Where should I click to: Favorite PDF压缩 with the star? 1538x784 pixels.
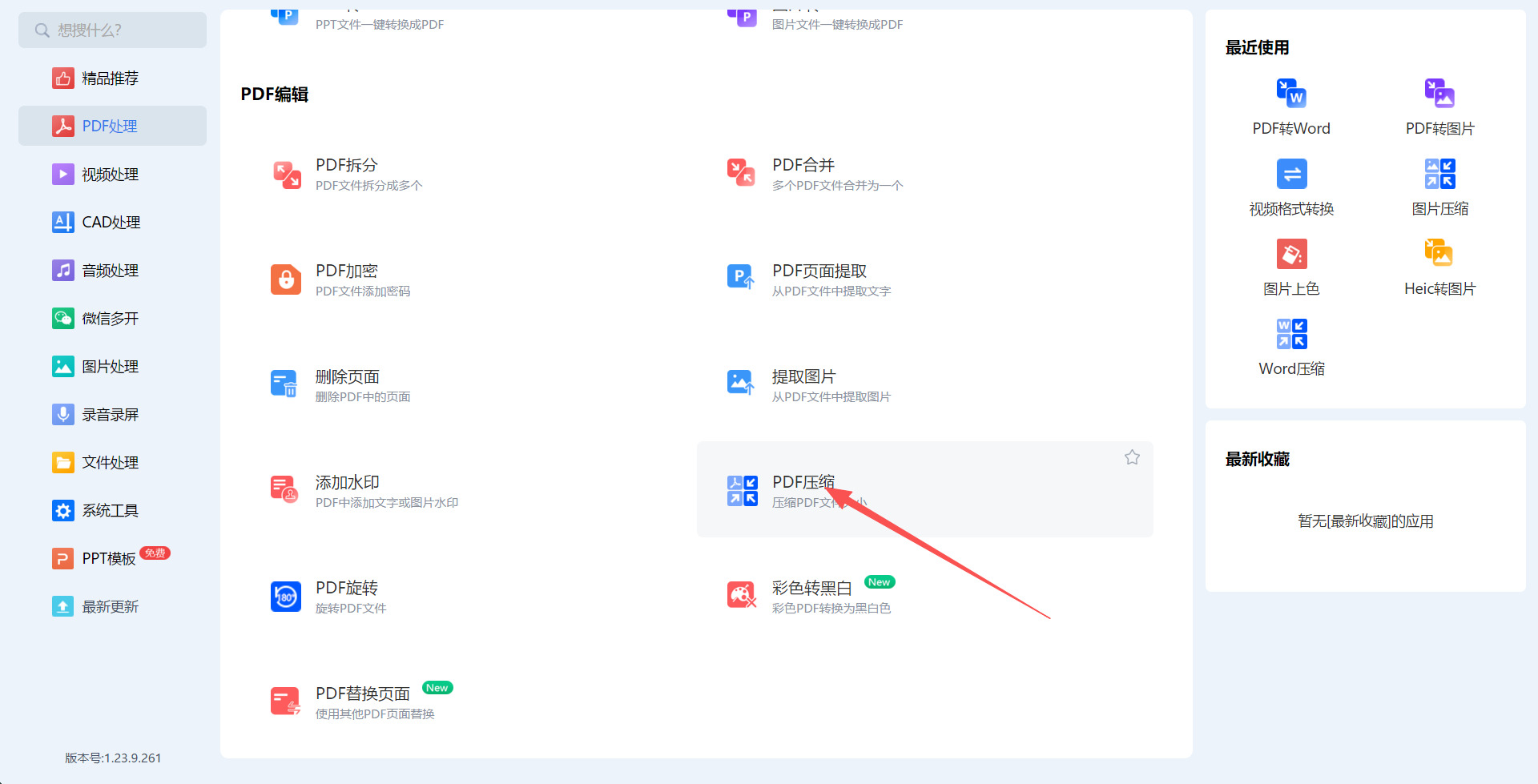(x=1132, y=457)
